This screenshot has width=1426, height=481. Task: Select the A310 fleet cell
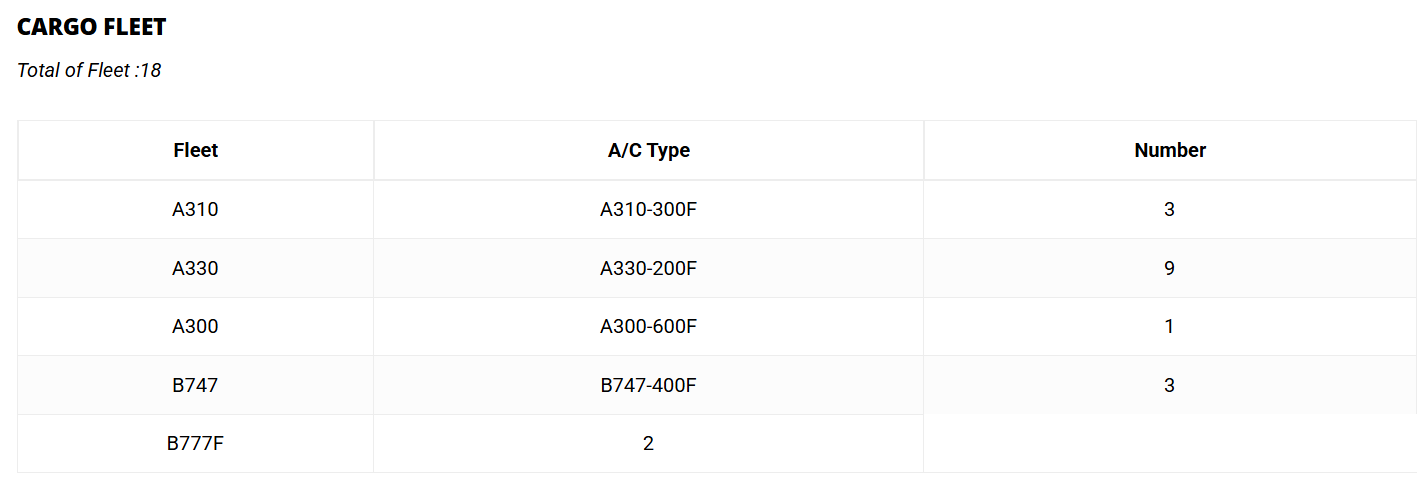point(195,210)
